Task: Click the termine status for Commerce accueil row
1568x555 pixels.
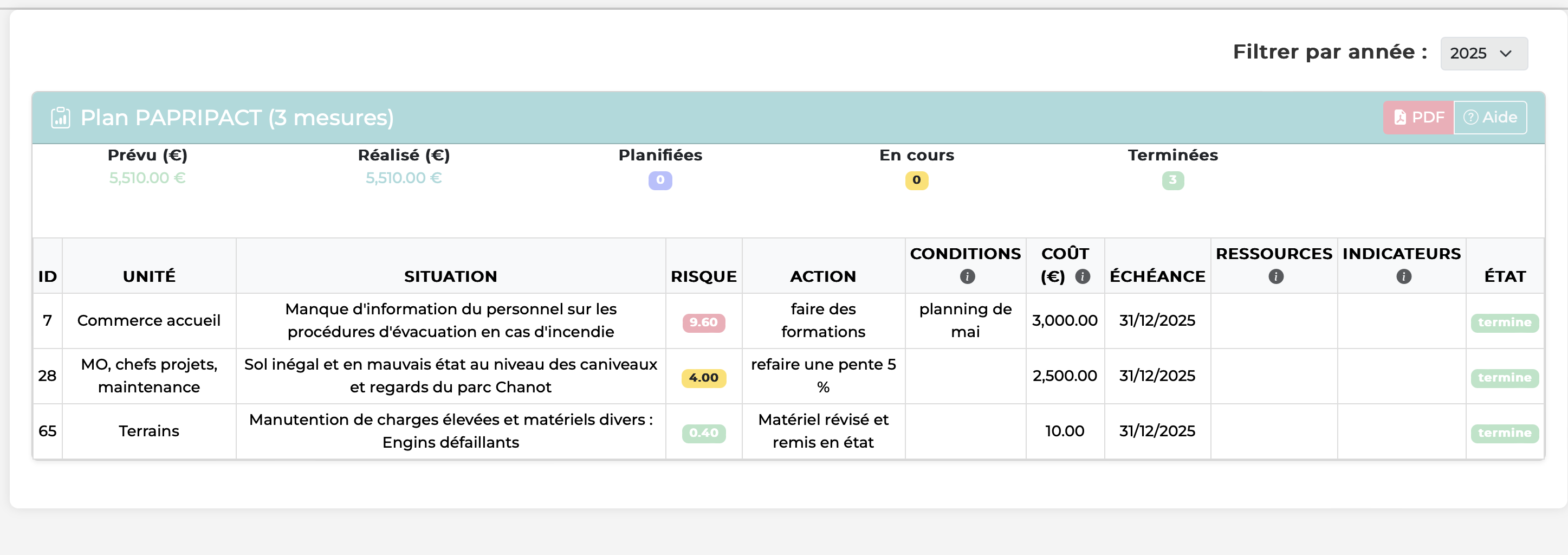Action: 1505,323
